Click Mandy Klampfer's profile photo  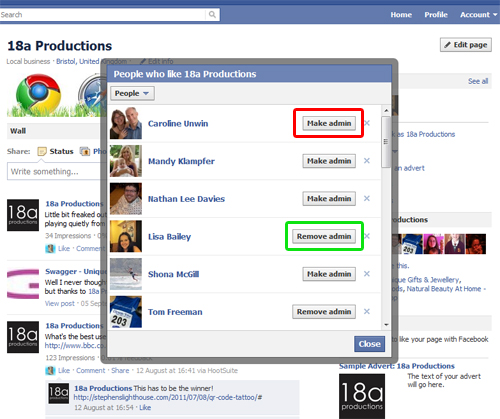tap(126, 161)
